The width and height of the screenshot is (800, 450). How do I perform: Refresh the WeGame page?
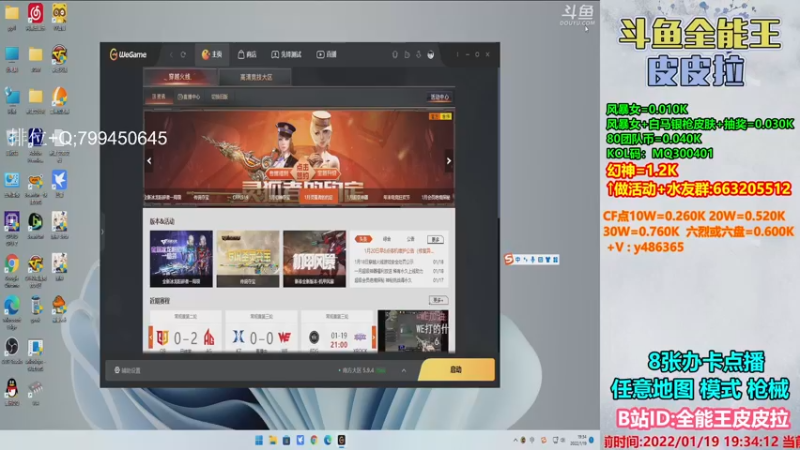click(x=183, y=55)
